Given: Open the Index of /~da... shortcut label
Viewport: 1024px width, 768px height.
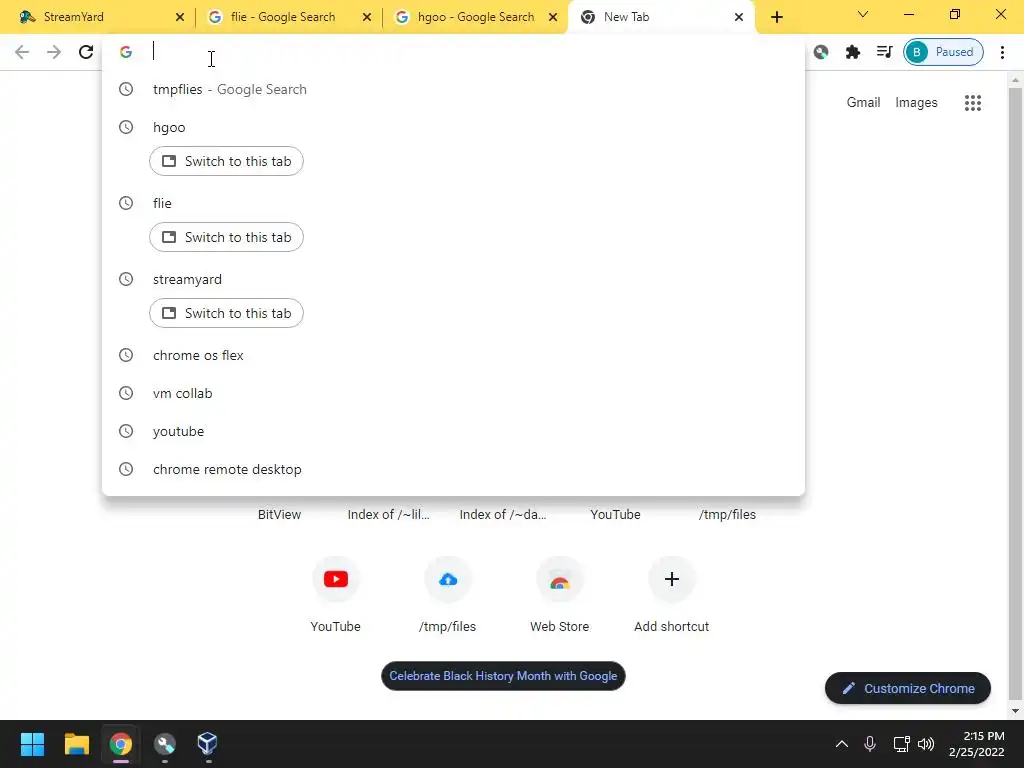Looking at the screenshot, I should 503,515.
